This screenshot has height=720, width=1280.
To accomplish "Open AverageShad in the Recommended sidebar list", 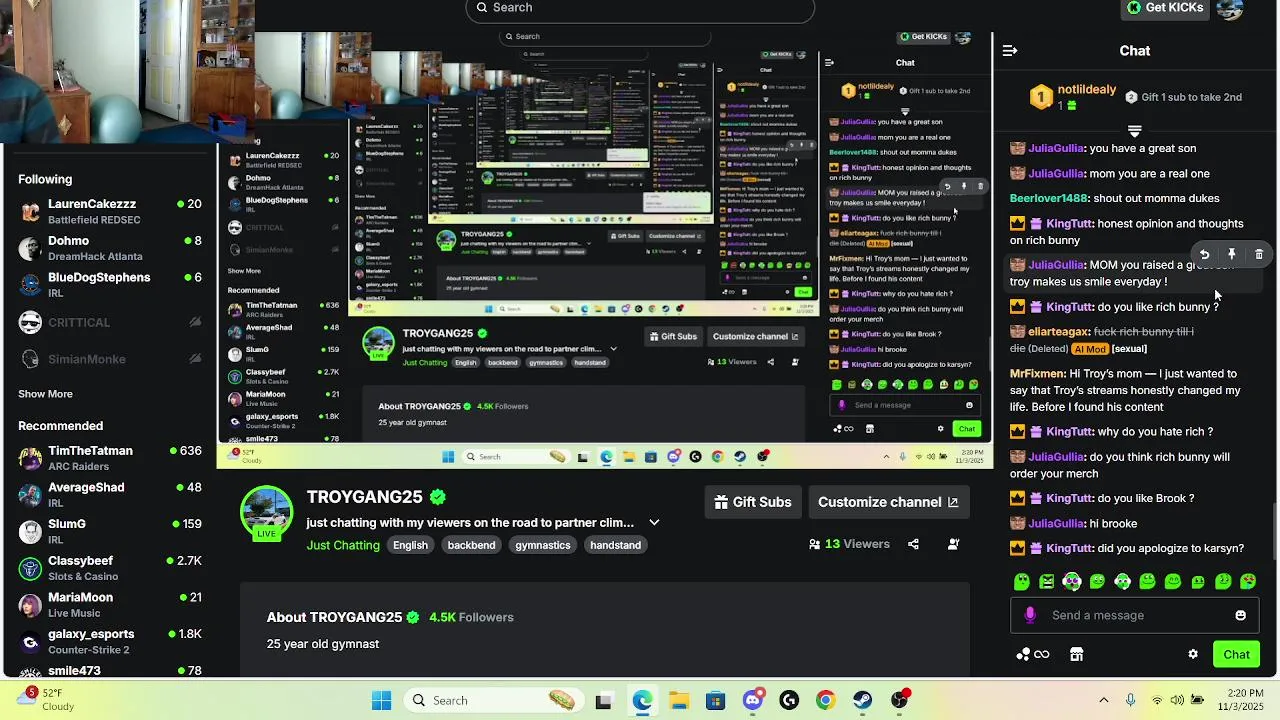I will (x=110, y=495).
